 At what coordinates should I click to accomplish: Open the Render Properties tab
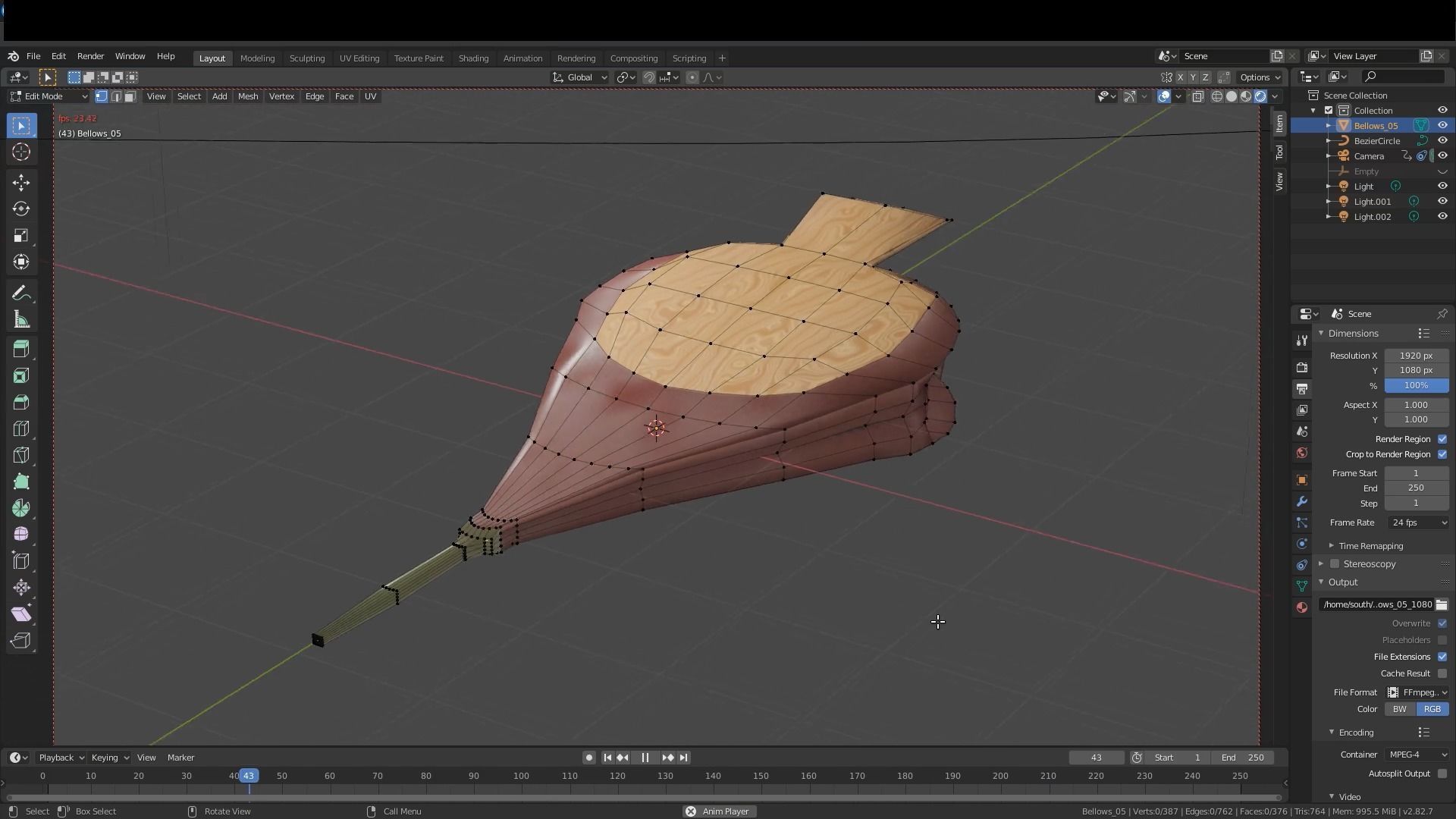click(1301, 367)
